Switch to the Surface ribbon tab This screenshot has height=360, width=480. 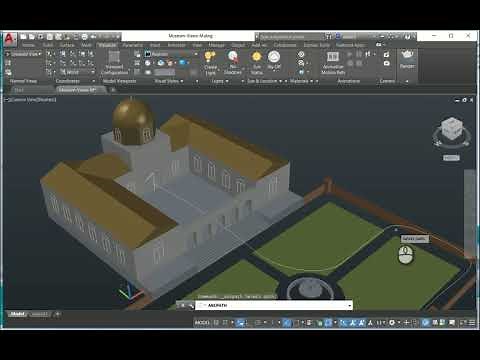tap(67, 45)
